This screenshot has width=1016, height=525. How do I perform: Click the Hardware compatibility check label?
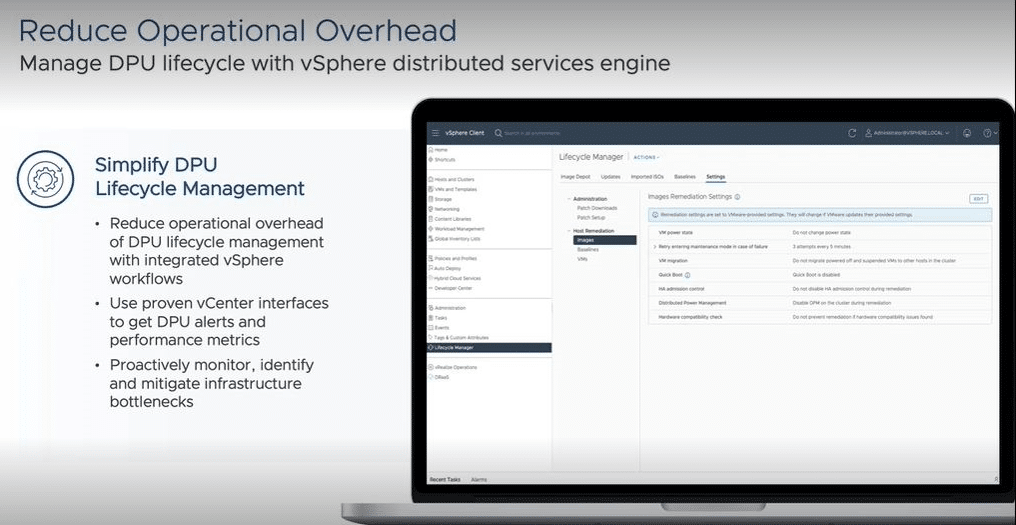pyautogui.click(x=690, y=318)
